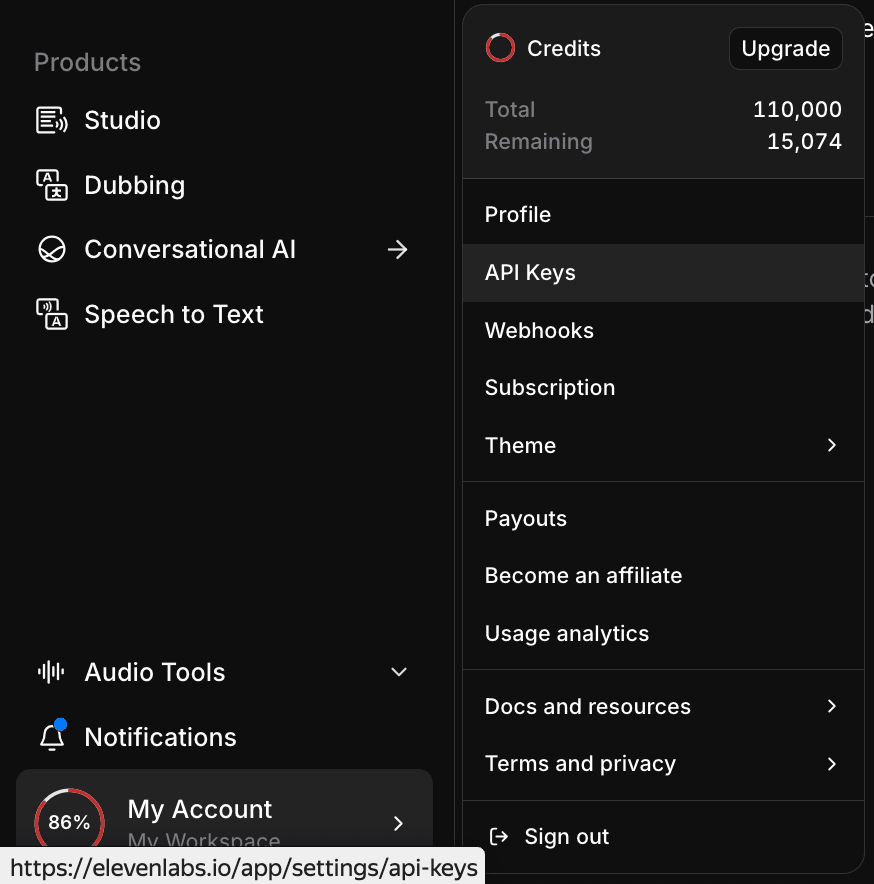Click the Sign out arrow icon

pyautogui.click(x=497, y=837)
